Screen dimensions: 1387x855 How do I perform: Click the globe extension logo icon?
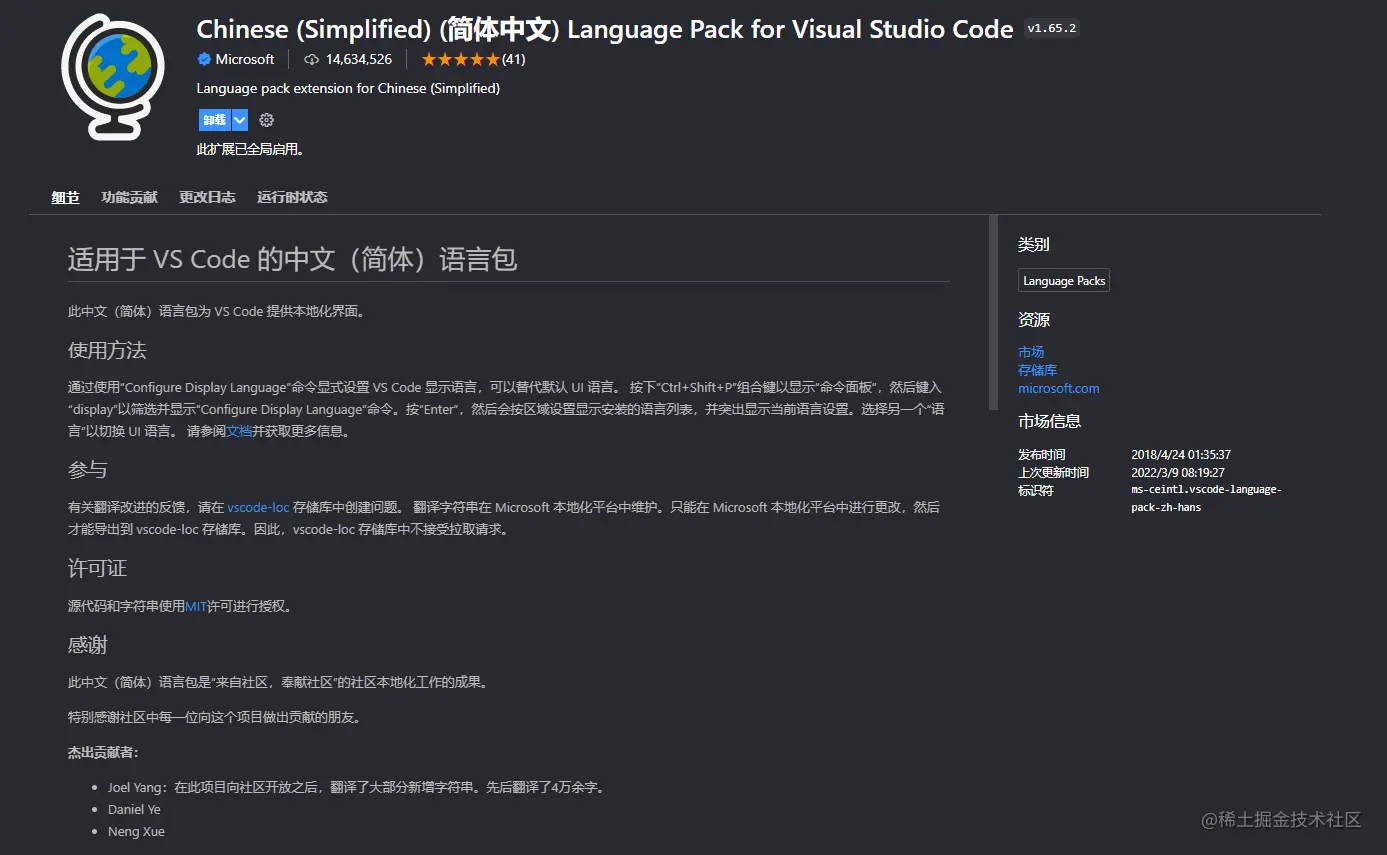[112, 77]
